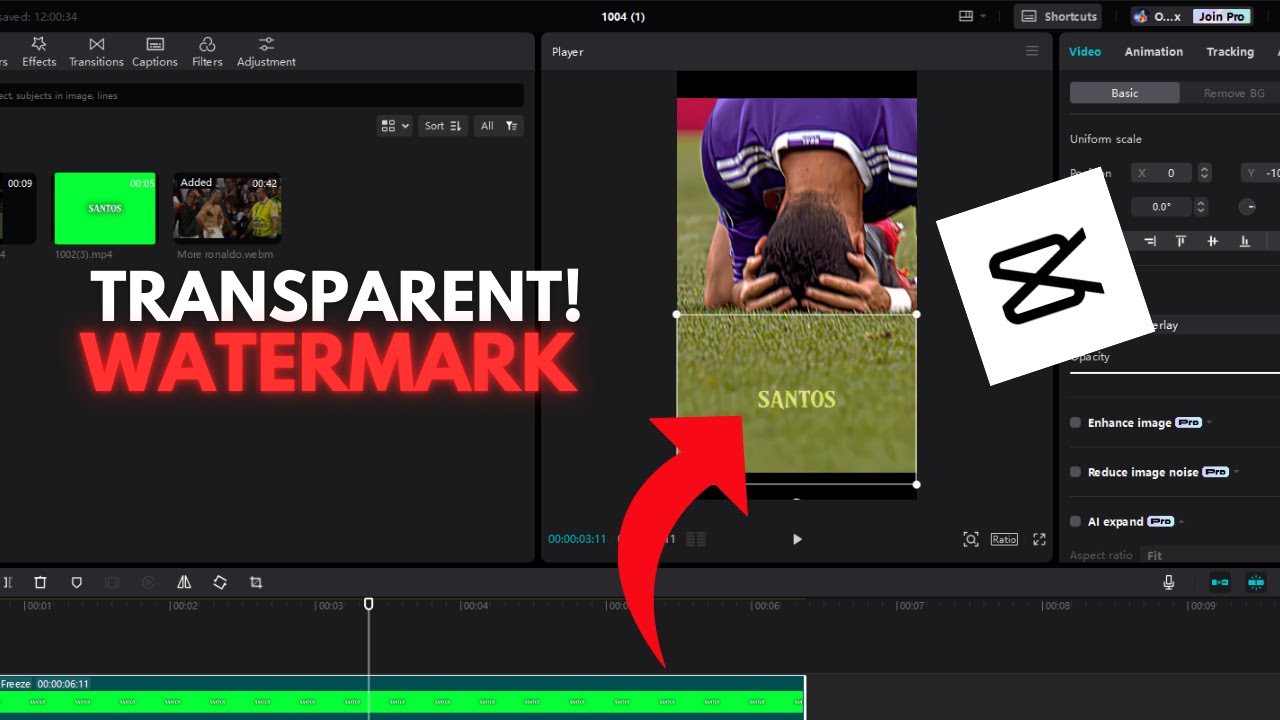1280x720 pixels.
Task: Click the freeze frame icon in timeline toolbar
Action: 112,582
